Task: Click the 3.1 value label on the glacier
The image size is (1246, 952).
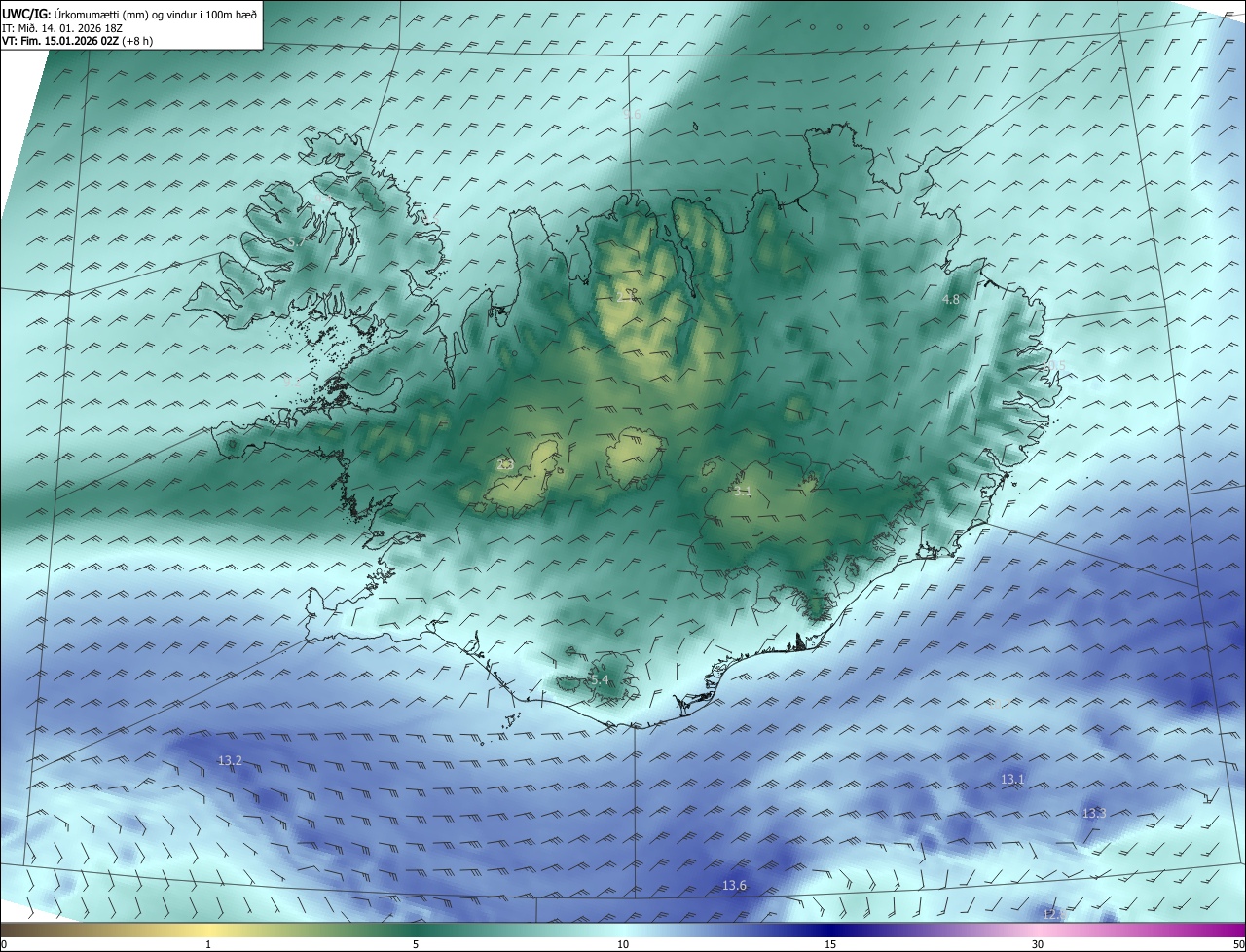Action: coord(742,491)
